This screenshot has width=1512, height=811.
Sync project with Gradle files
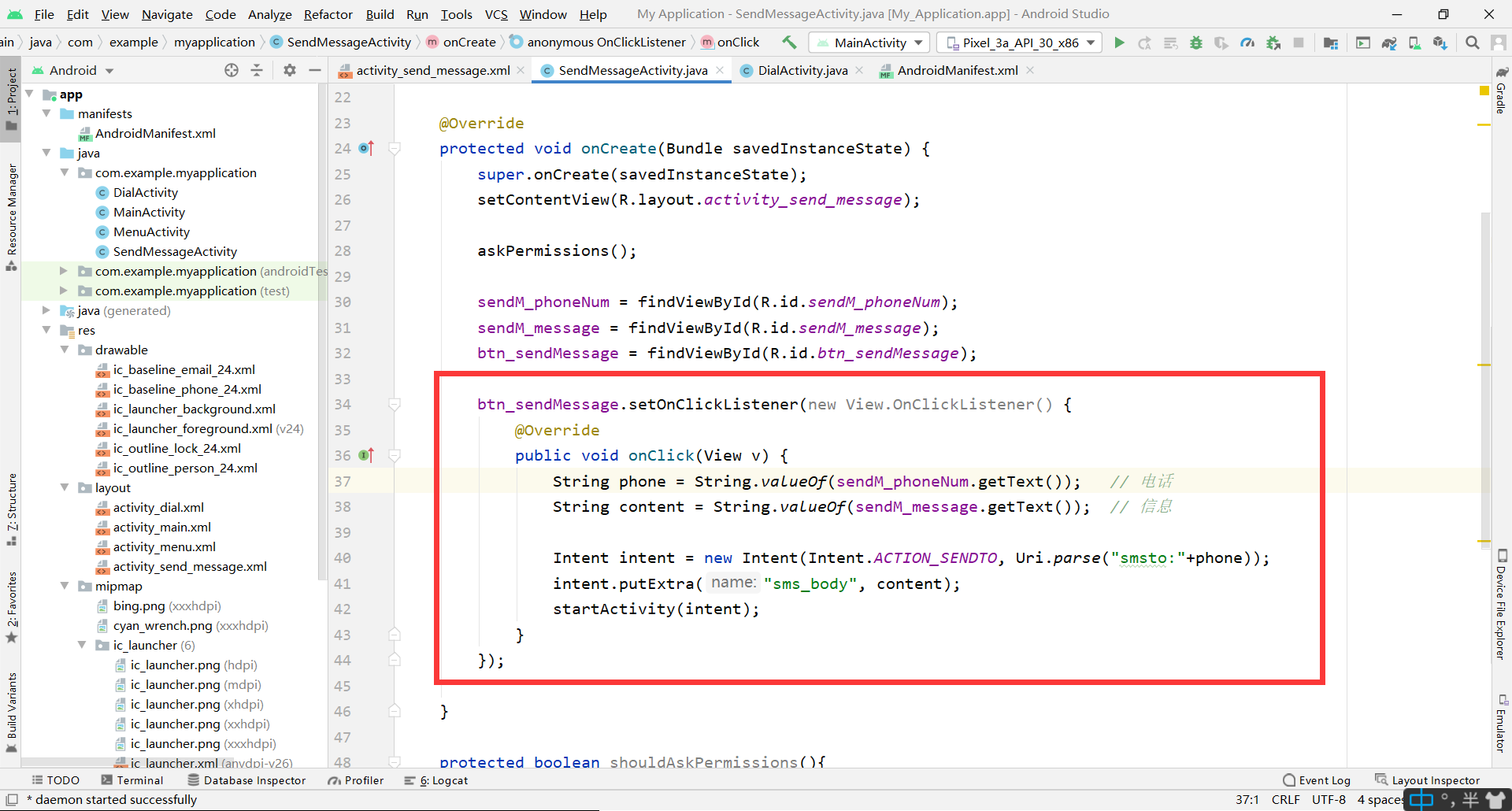point(1389,43)
